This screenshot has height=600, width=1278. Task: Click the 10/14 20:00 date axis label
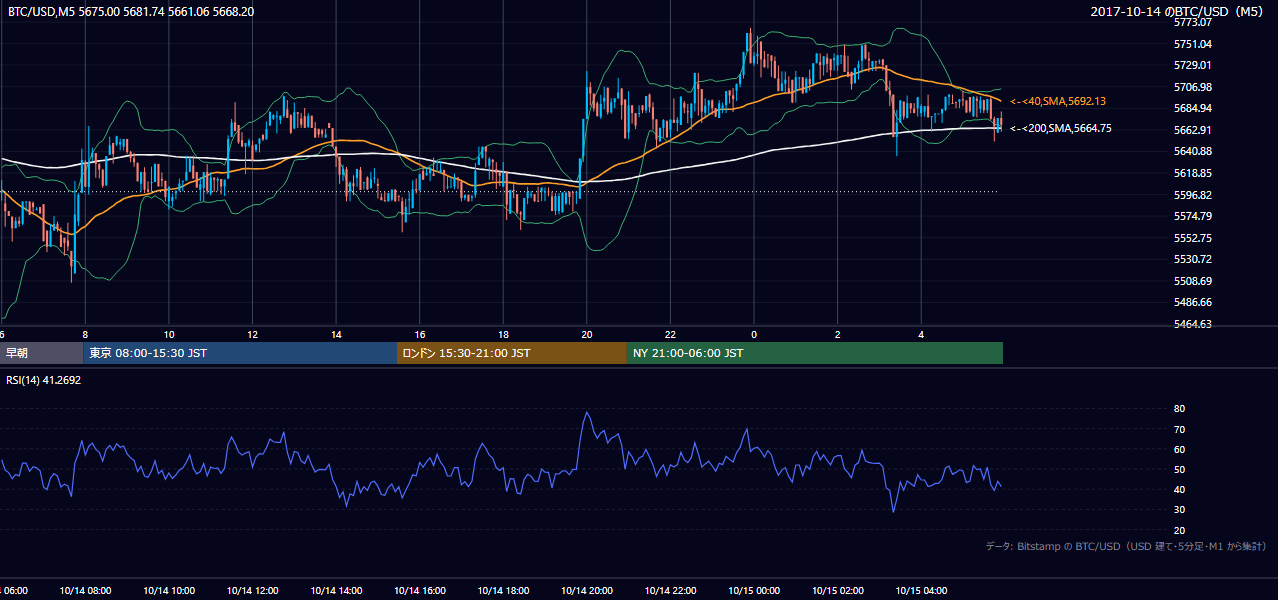coord(586,590)
